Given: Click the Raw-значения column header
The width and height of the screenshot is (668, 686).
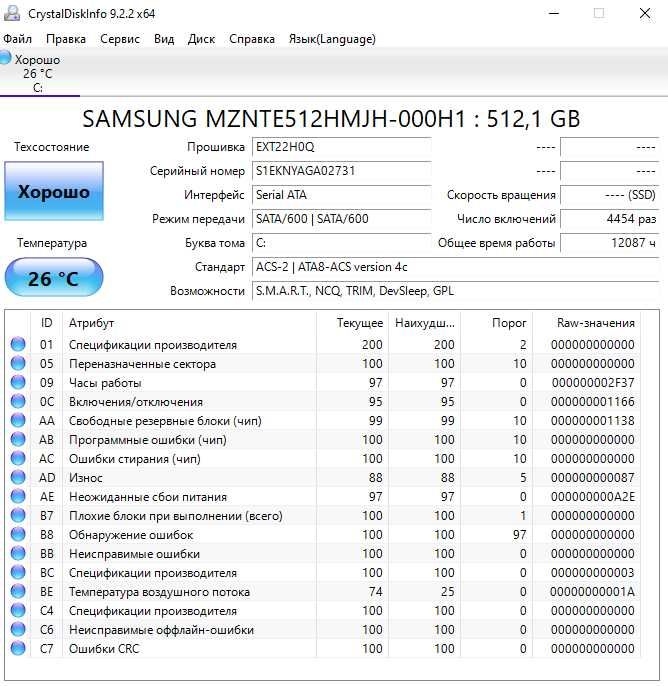Looking at the screenshot, I should coord(587,323).
